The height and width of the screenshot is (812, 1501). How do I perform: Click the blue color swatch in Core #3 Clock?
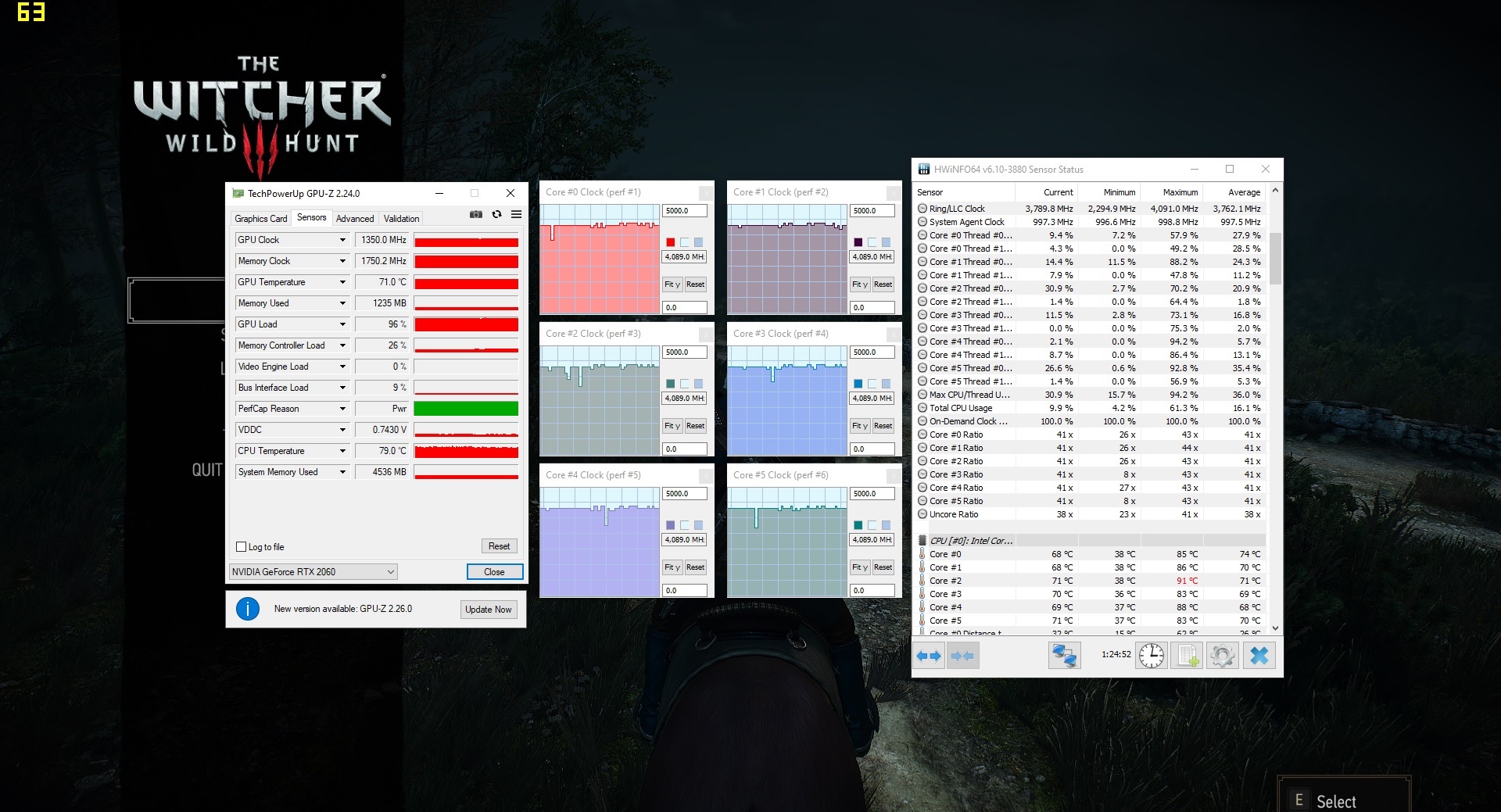(858, 384)
